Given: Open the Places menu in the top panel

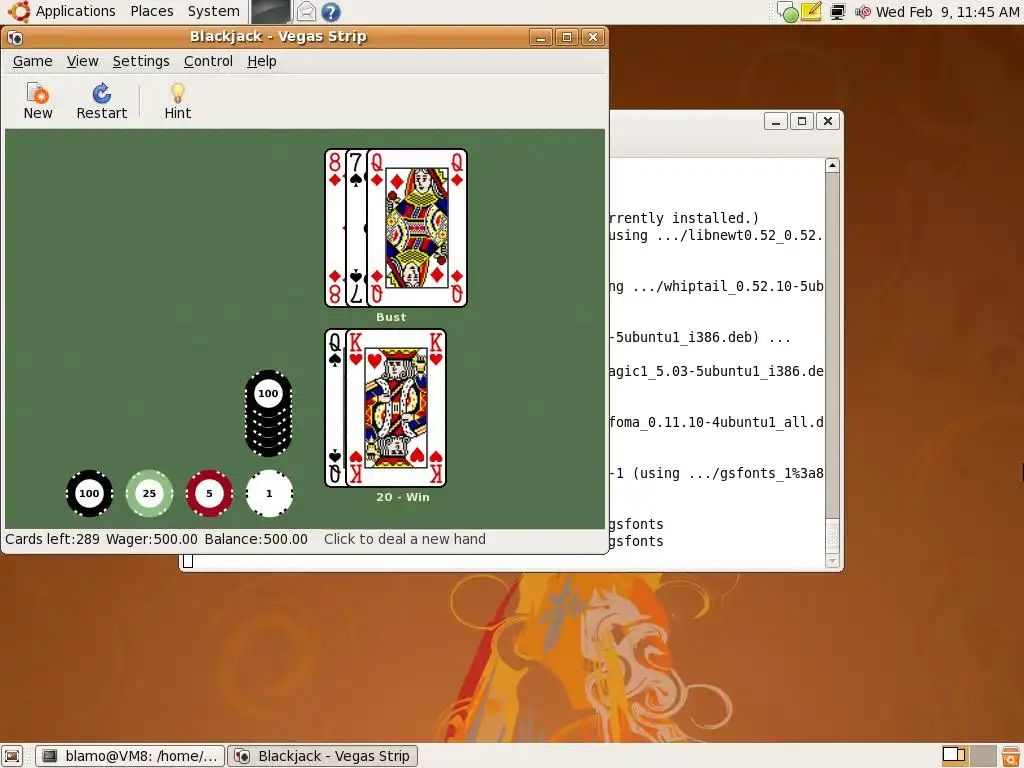Looking at the screenshot, I should pyautogui.click(x=152, y=11).
